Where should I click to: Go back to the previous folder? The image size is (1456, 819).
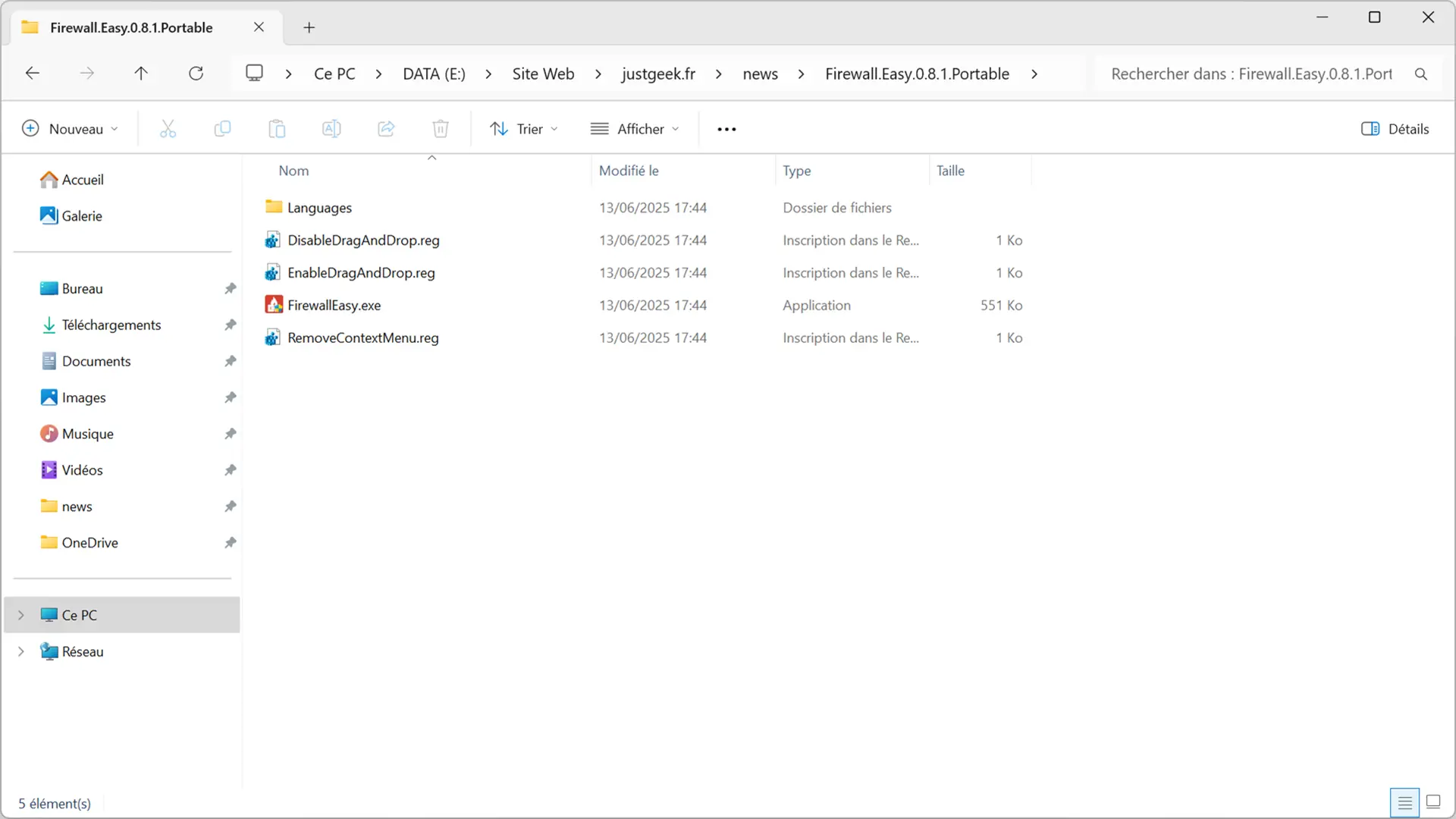pos(33,74)
